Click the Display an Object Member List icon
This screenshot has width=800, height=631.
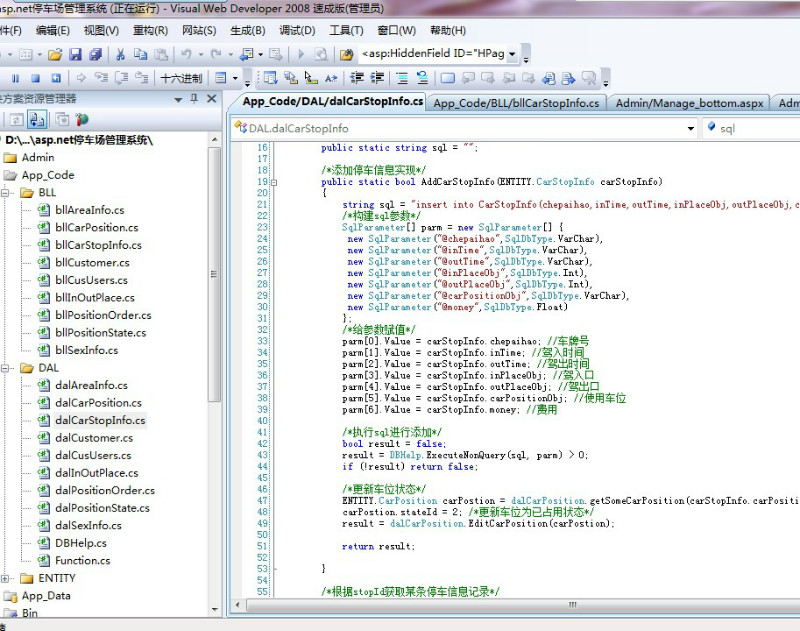[270, 78]
